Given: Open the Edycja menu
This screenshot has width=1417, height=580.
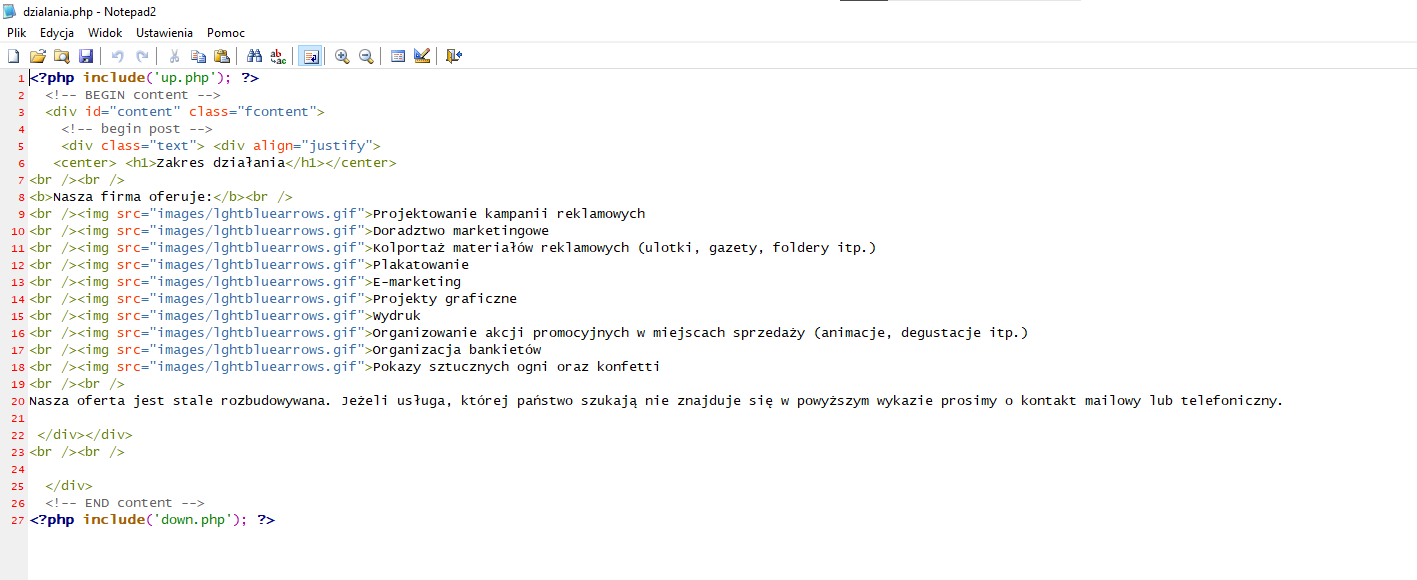Looking at the screenshot, I should coord(57,33).
